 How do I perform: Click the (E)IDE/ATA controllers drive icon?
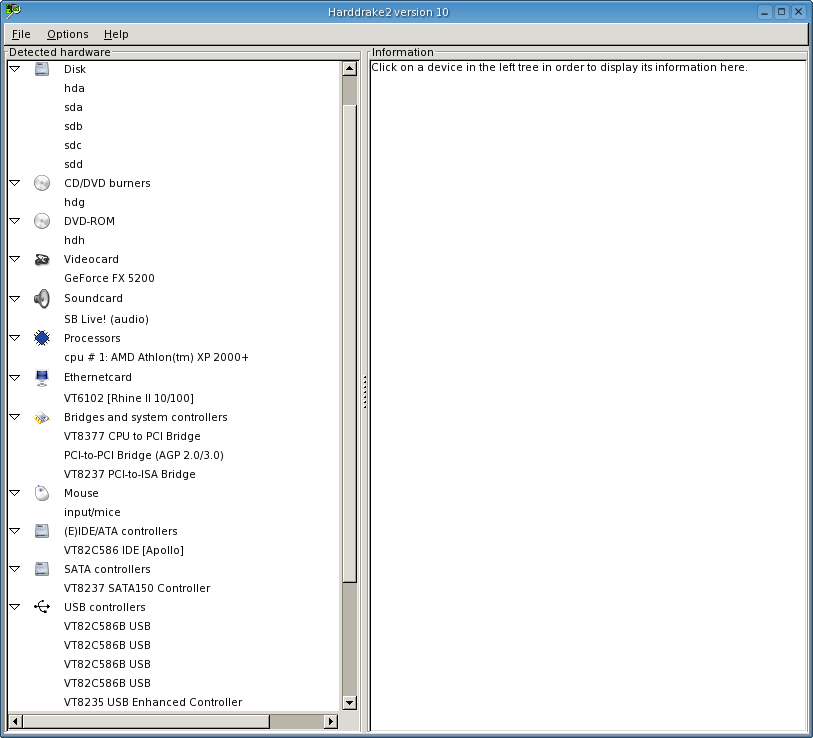41,531
